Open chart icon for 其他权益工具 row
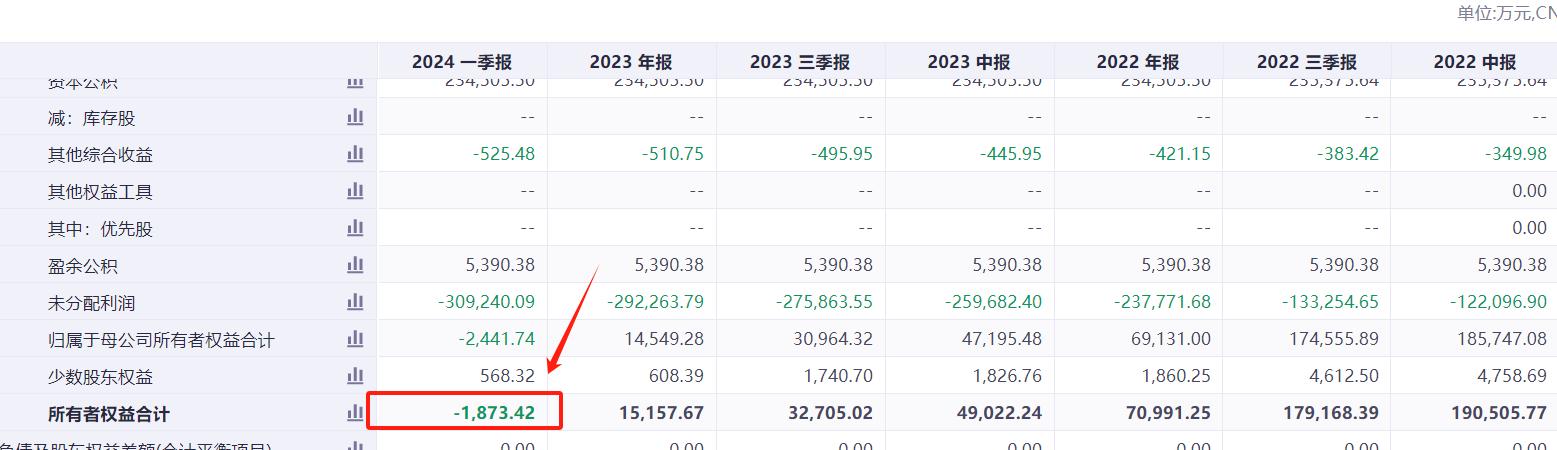This screenshot has width=1557, height=450. tap(355, 191)
